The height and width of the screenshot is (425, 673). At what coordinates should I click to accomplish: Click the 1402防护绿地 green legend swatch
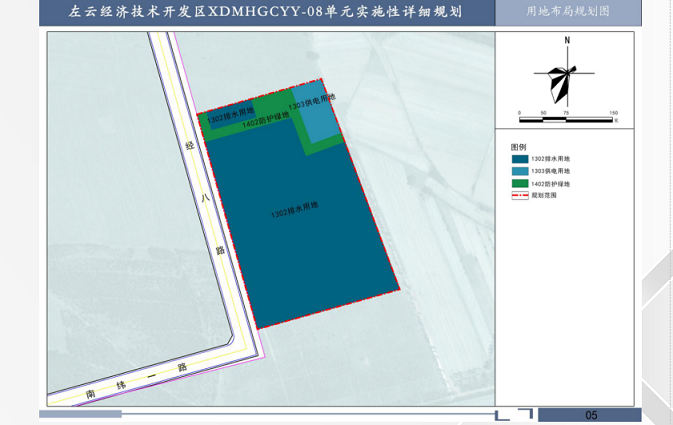519,184
